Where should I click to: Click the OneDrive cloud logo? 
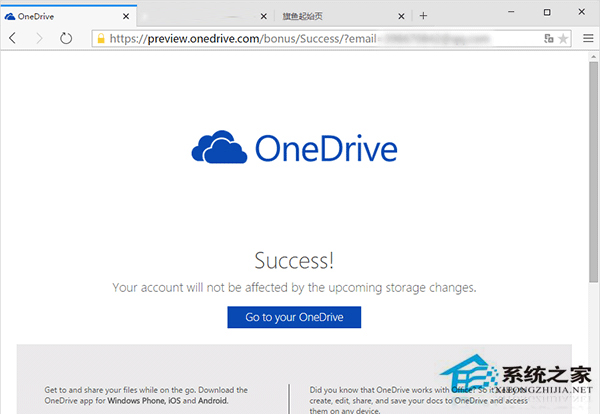click(219, 147)
